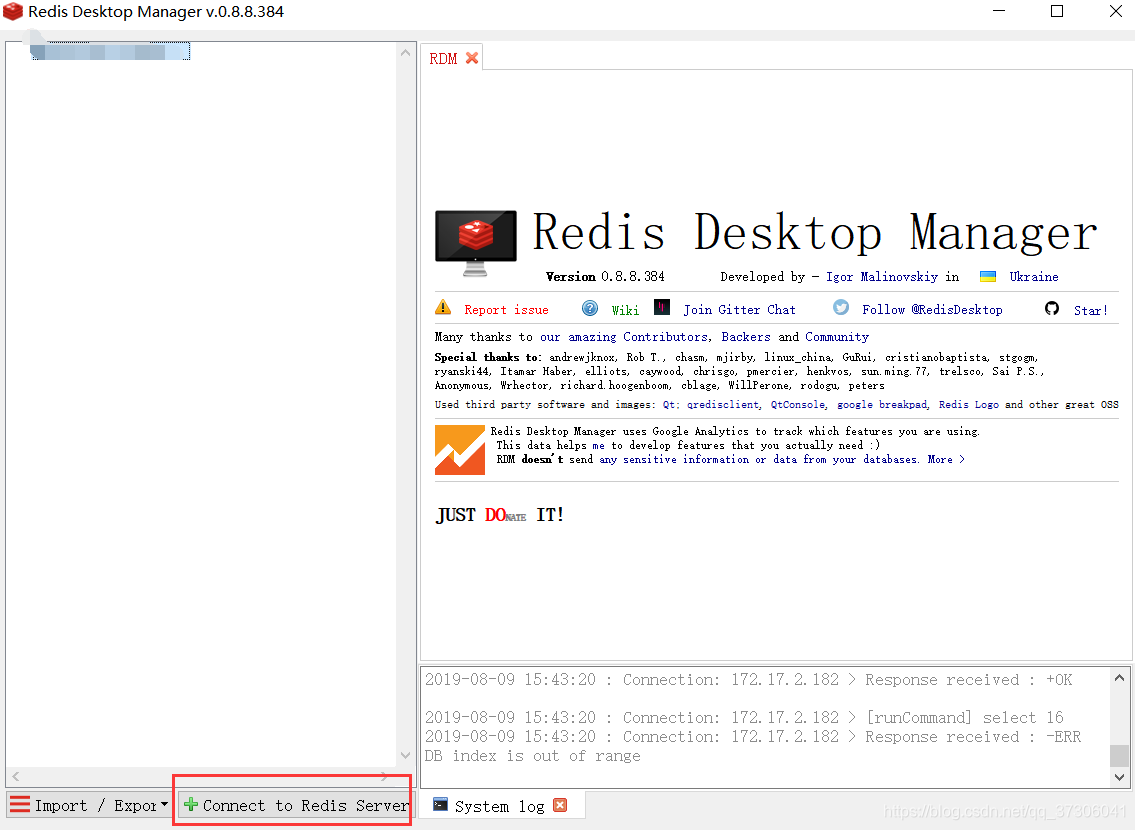The height and width of the screenshot is (830, 1135).
Task: Maximize the Redis Desktop Manager window
Action: 1057,11
